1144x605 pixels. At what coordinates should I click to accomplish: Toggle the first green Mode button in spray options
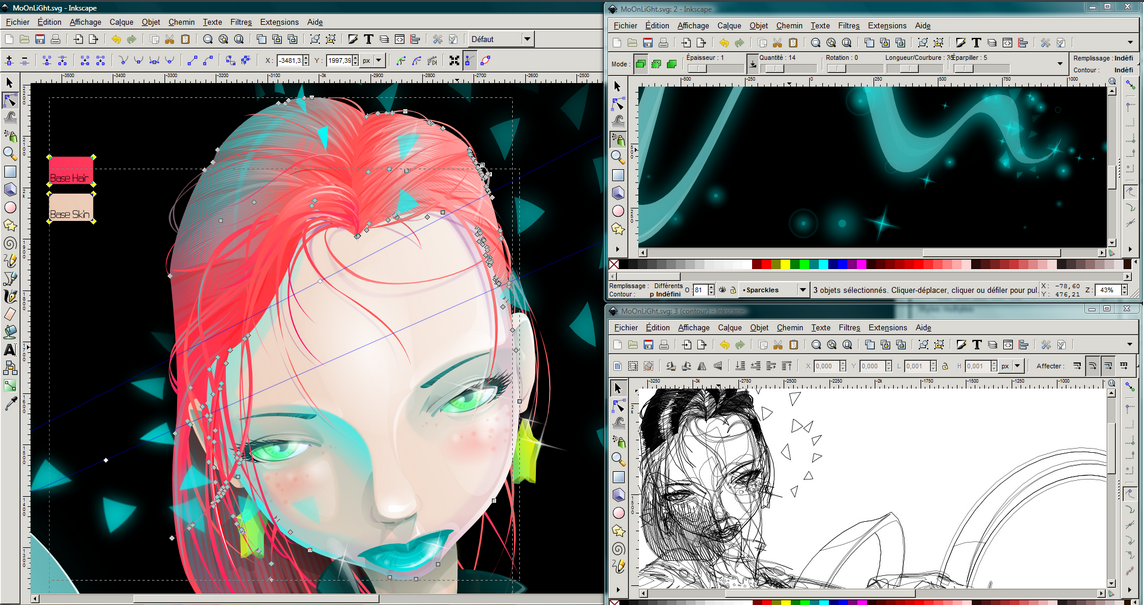640,64
